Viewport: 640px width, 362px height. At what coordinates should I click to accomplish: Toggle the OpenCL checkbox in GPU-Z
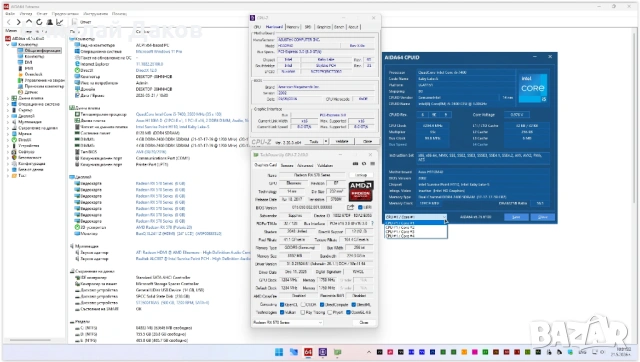(282, 304)
